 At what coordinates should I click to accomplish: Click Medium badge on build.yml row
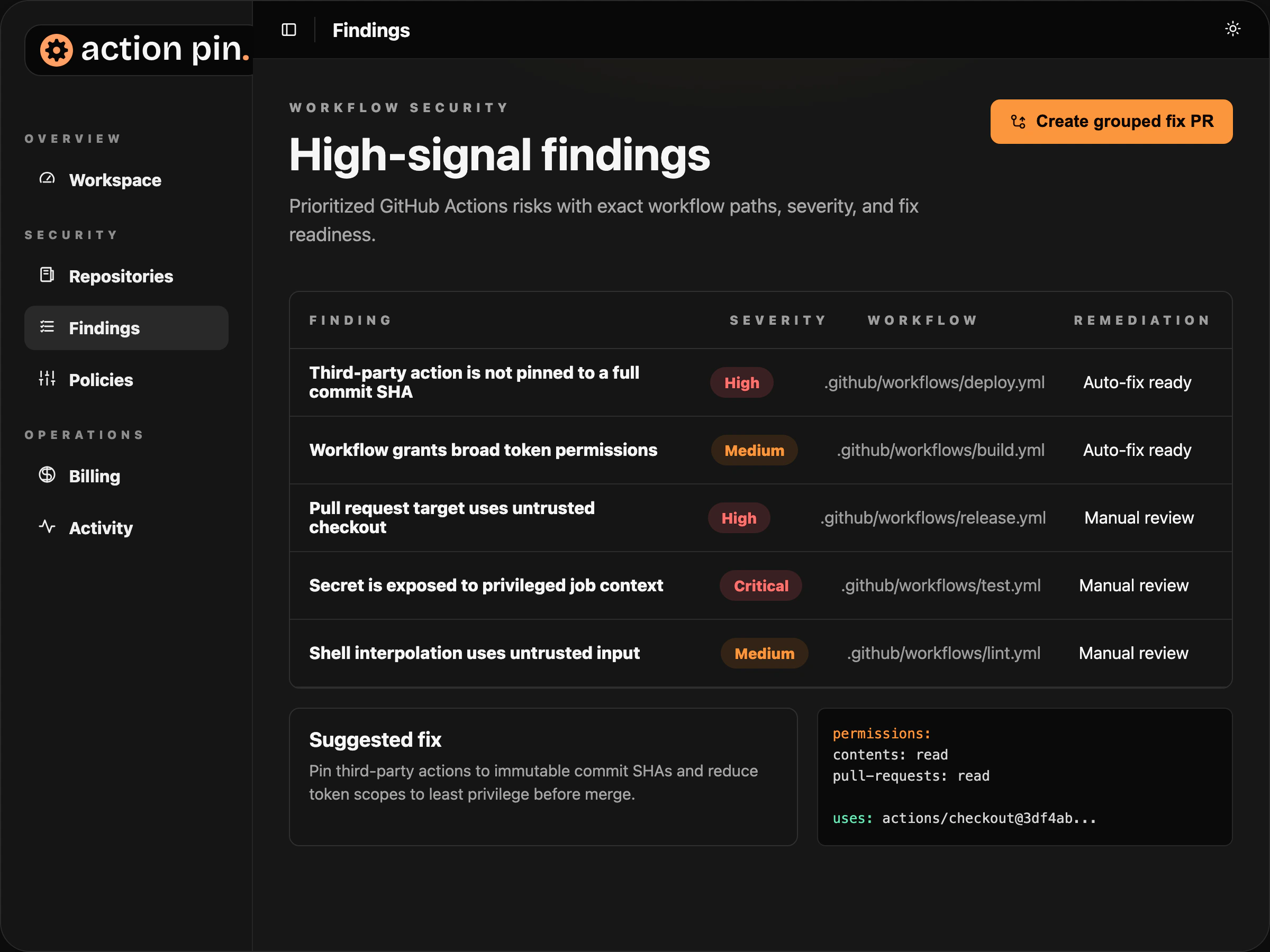click(754, 451)
